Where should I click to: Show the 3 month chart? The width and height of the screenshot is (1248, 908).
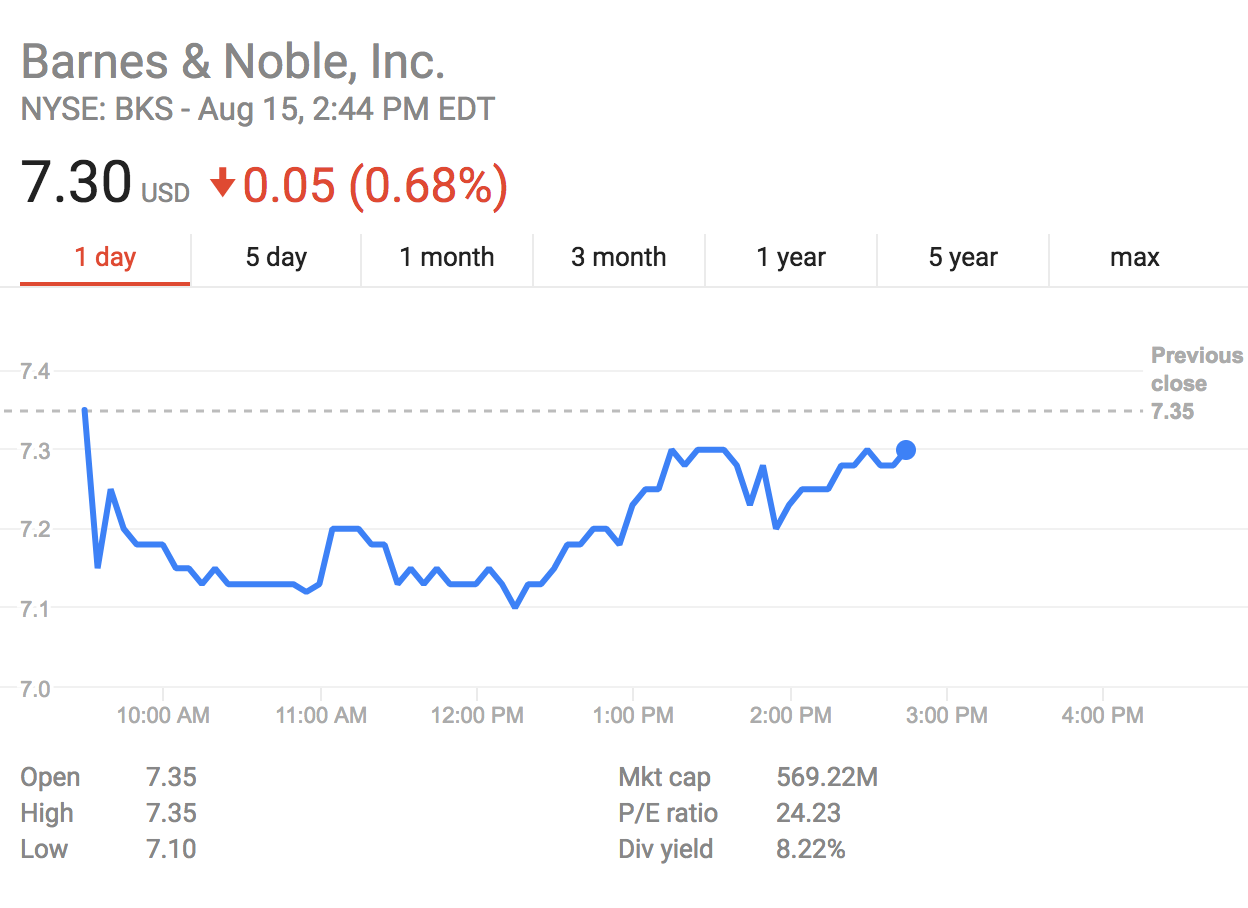click(x=618, y=258)
